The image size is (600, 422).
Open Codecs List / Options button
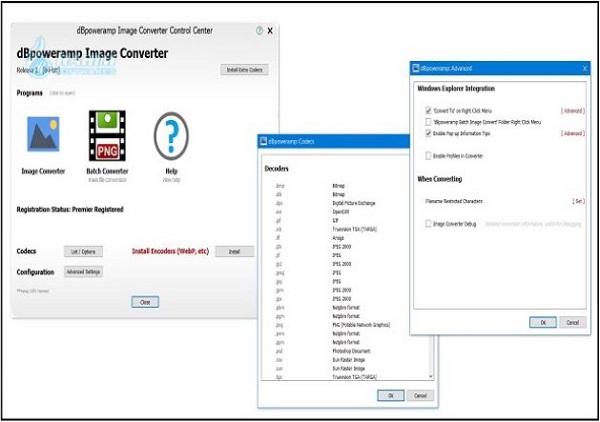pos(83,251)
